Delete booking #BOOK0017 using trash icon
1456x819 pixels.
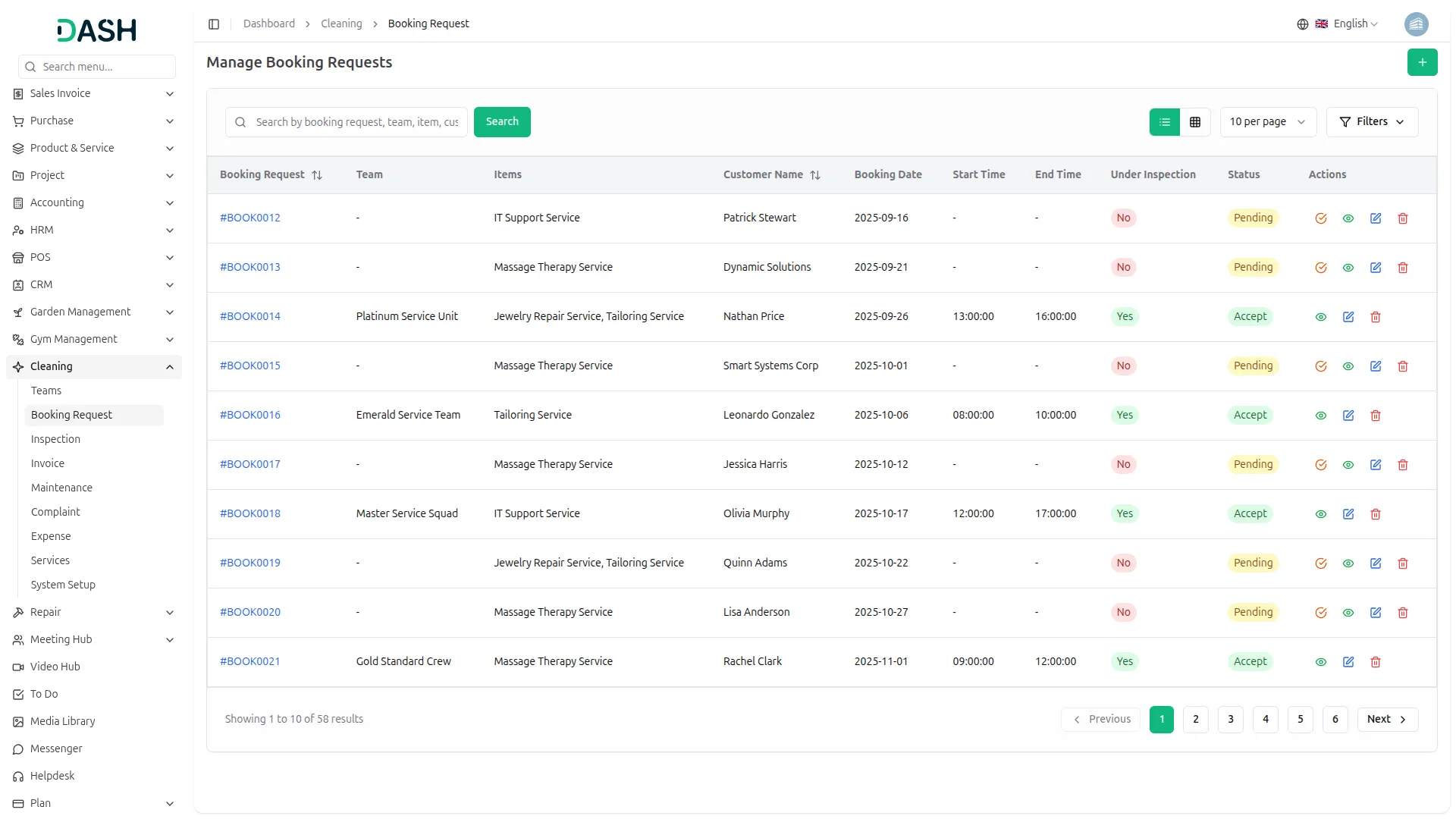click(1403, 465)
